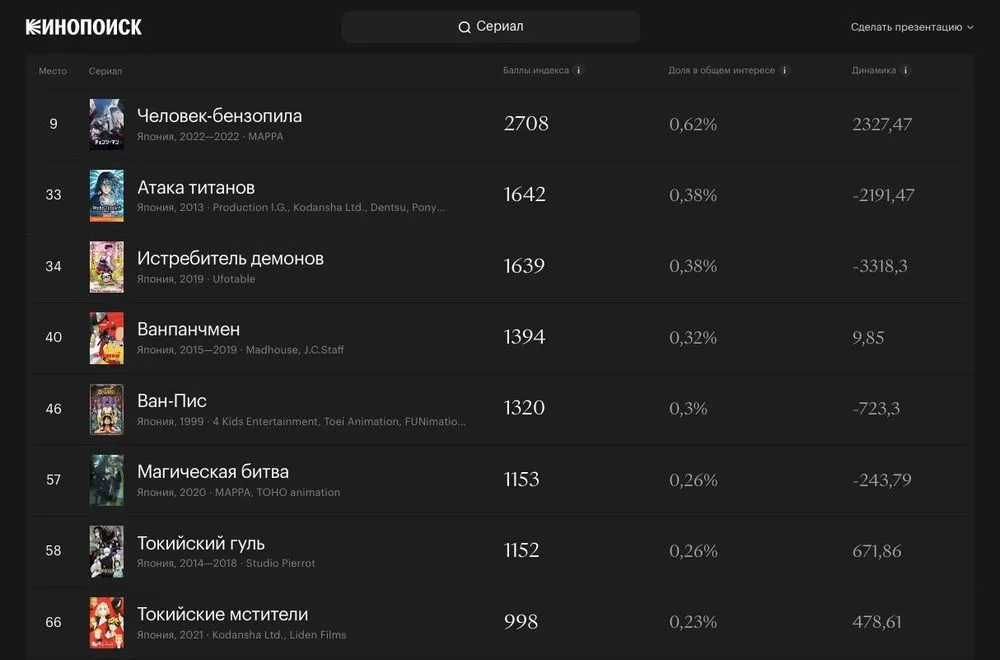Screen dimensions: 1000x660
Task: Open Токийские мстители poster thumbnail
Action: (x=107, y=622)
